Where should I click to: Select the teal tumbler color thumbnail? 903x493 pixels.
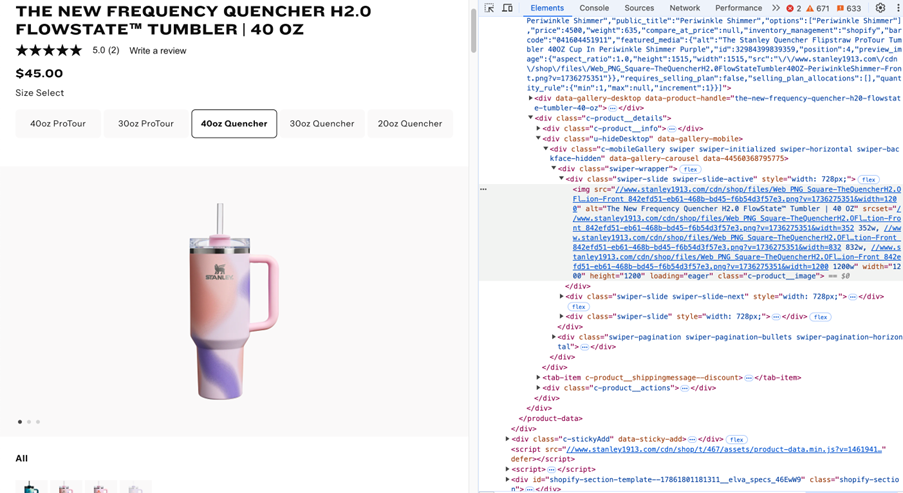click(31, 487)
